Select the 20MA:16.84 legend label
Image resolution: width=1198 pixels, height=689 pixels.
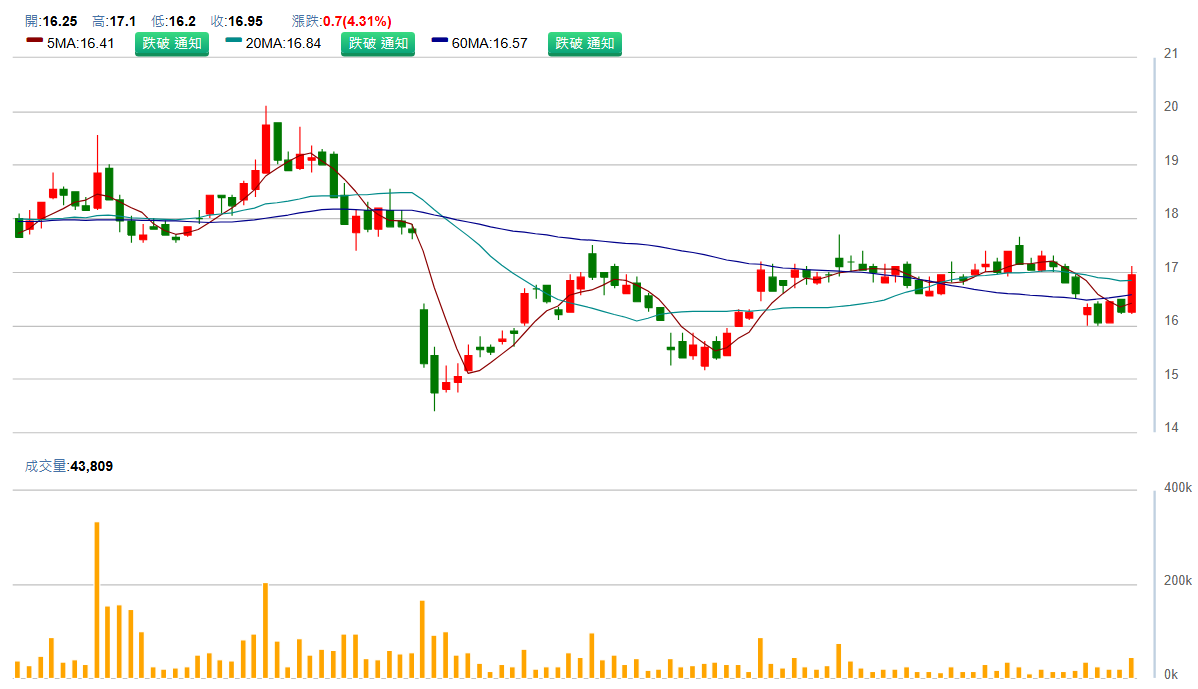tap(283, 43)
